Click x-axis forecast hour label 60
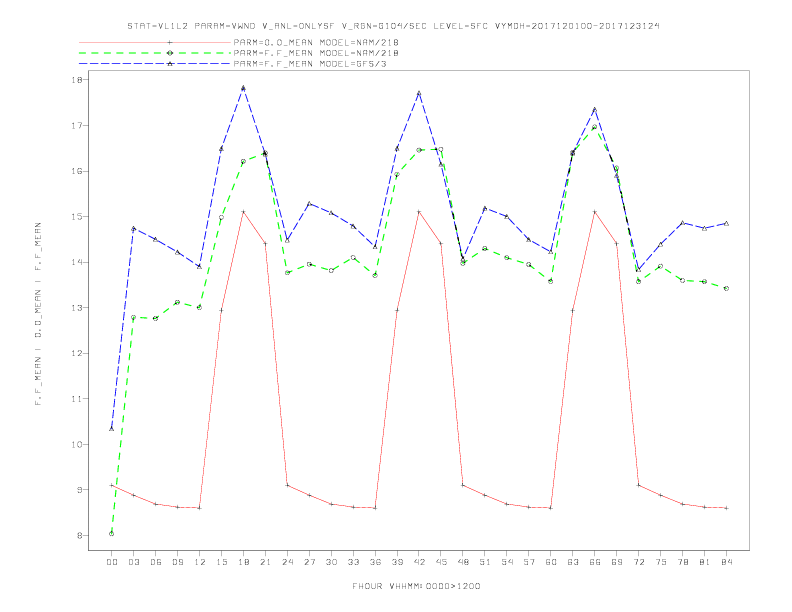Image resolution: width=792 pixels, height=612 pixels. (551, 562)
